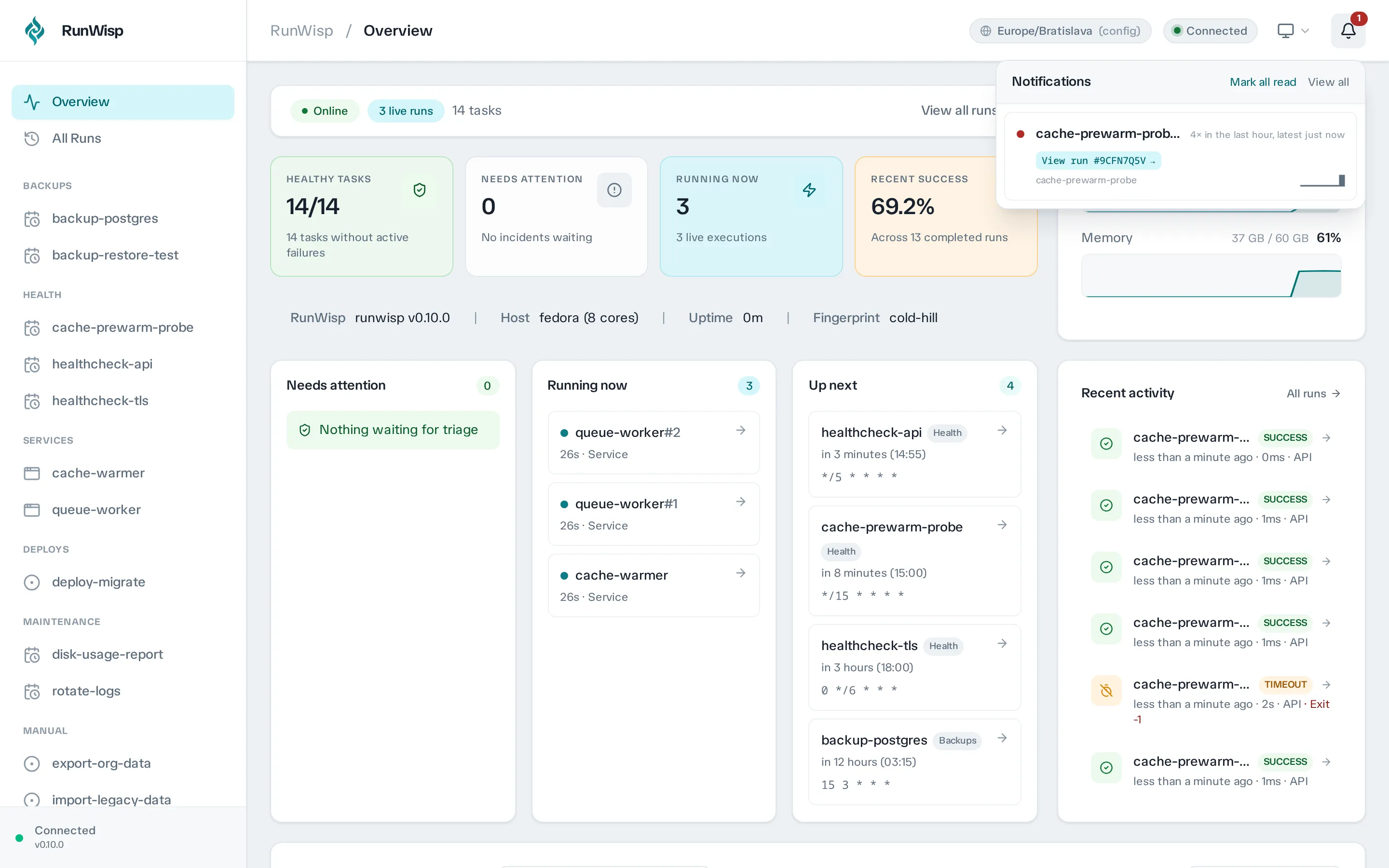Click the Host value fedora (8 cores)
The width and height of the screenshot is (1389, 868).
pos(588,318)
